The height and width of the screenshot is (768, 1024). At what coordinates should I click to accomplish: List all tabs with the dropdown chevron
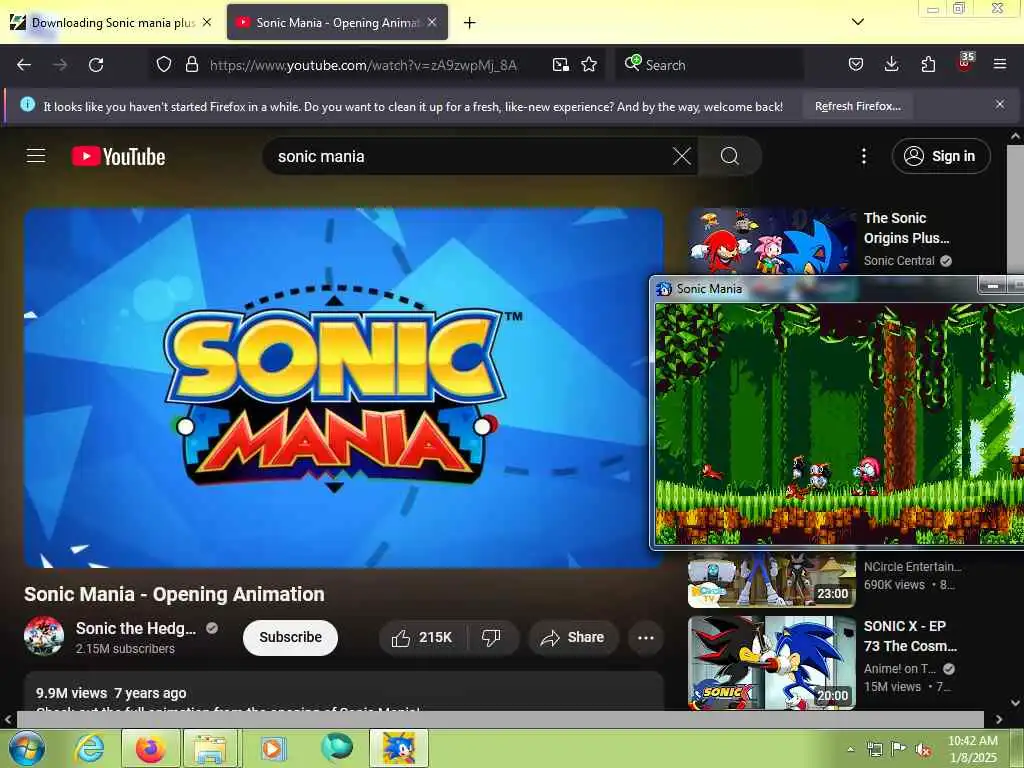tap(858, 22)
